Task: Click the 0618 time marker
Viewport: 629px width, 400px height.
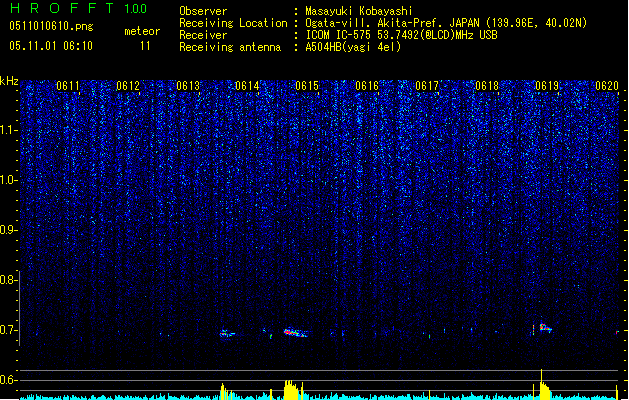Action: [487, 86]
